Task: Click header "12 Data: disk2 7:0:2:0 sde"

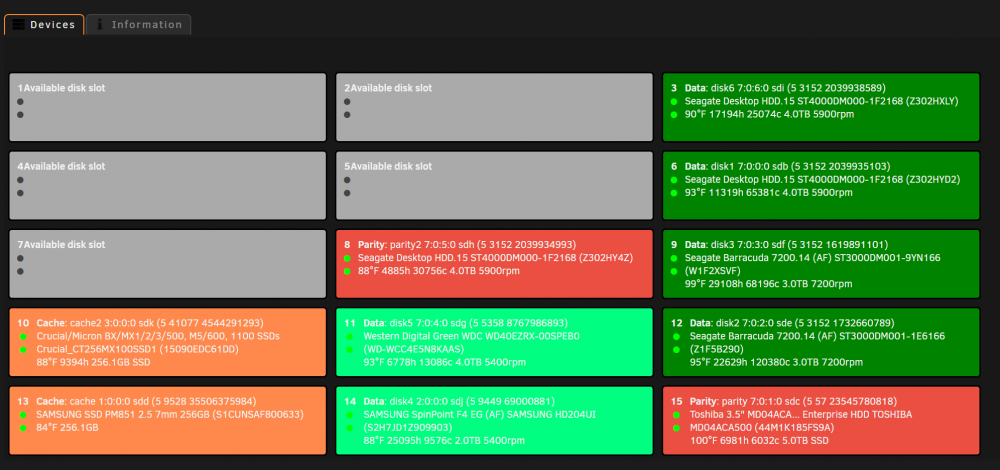Action: pyautogui.click(x=779, y=323)
